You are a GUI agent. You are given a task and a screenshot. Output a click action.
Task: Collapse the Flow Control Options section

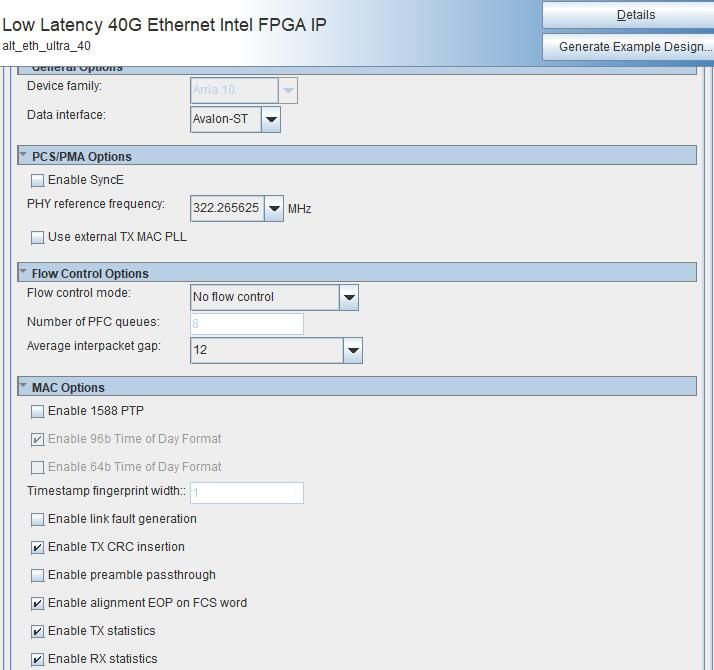pyautogui.click(x=23, y=272)
